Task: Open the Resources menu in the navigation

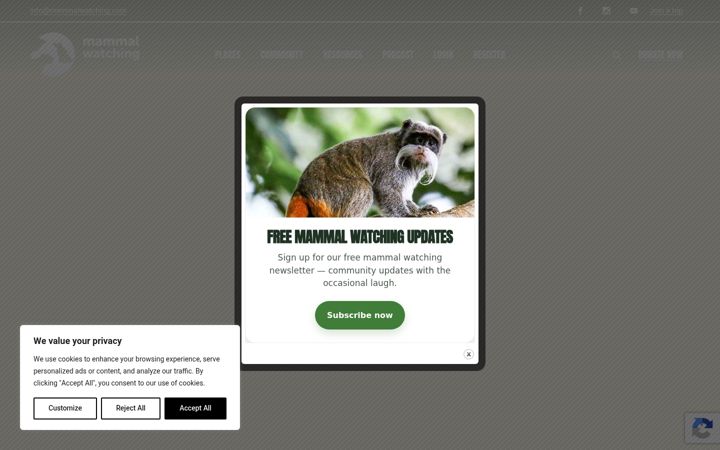Action: pyautogui.click(x=343, y=55)
